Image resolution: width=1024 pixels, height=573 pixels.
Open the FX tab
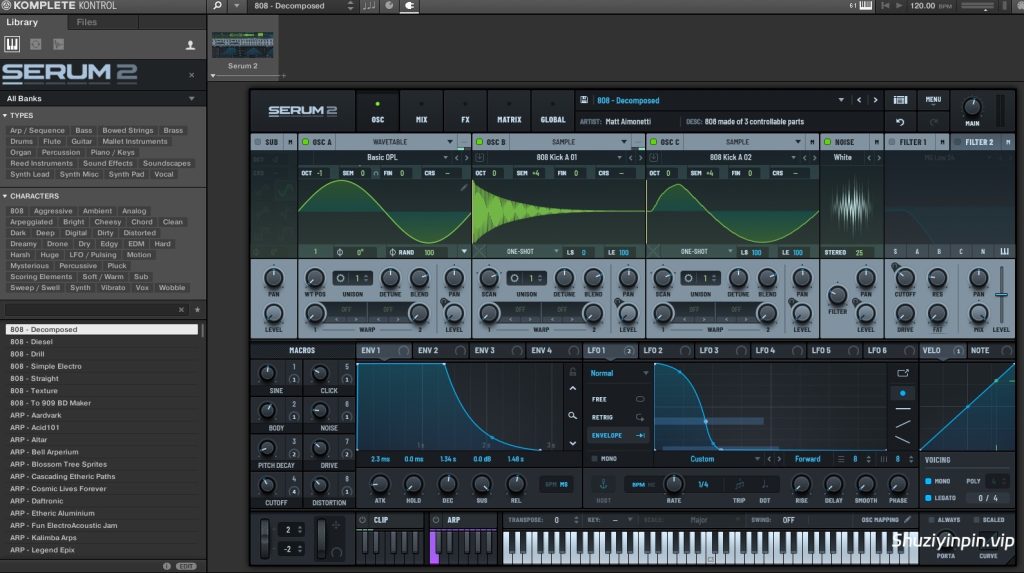pyautogui.click(x=465, y=111)
